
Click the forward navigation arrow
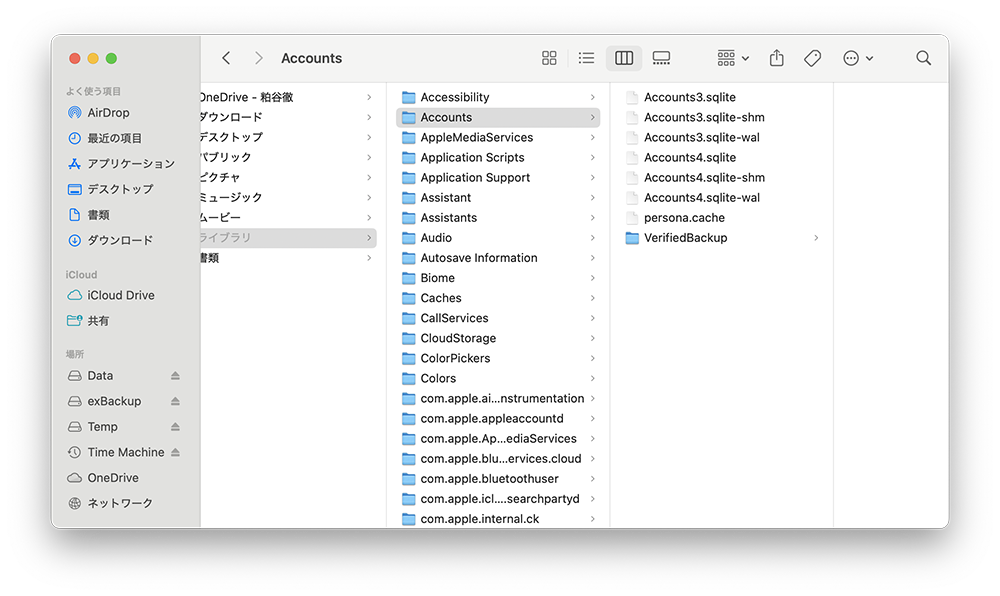[x=259, y=58]
